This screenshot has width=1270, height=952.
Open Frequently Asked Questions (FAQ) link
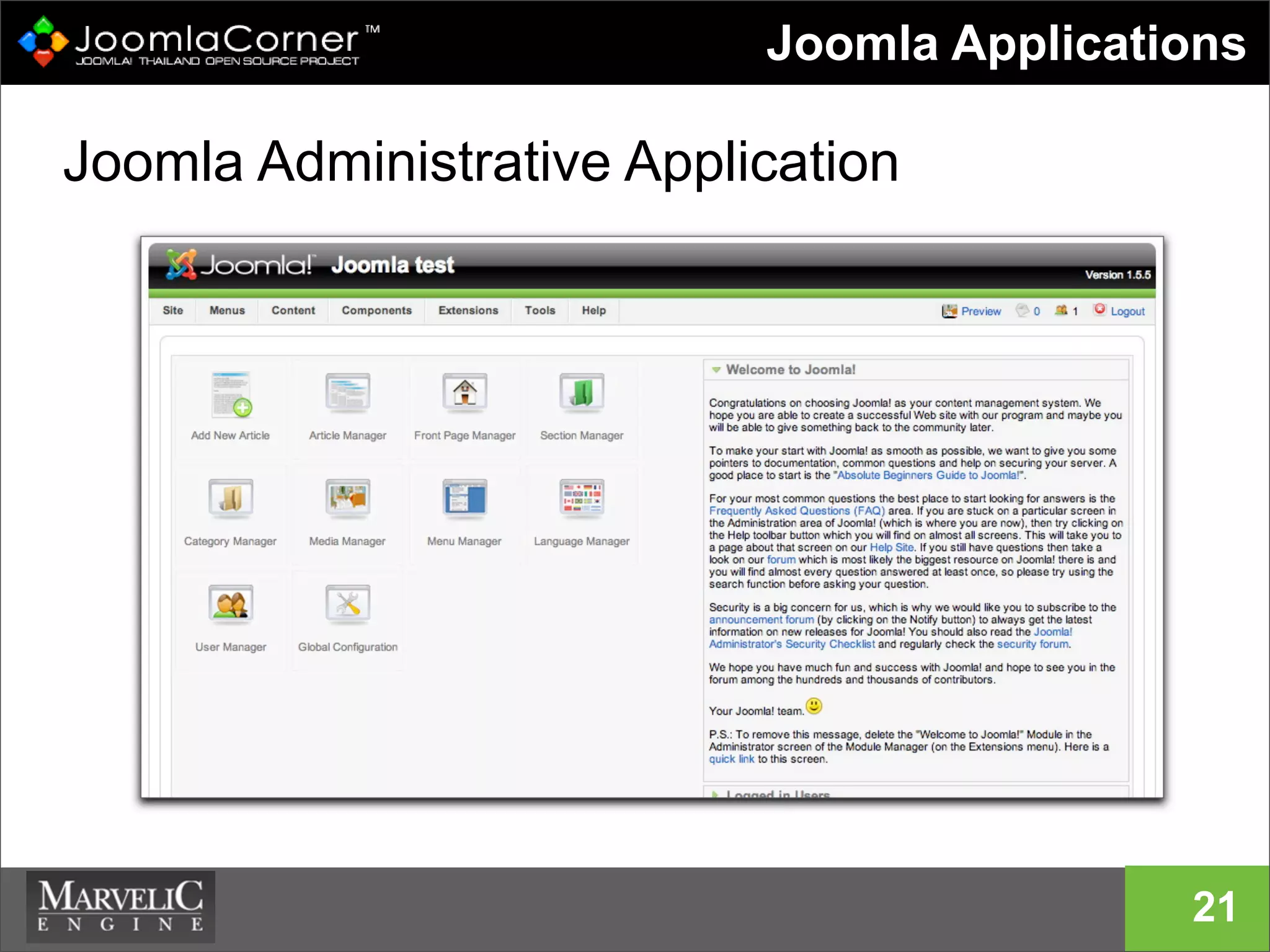coord(797,511)
